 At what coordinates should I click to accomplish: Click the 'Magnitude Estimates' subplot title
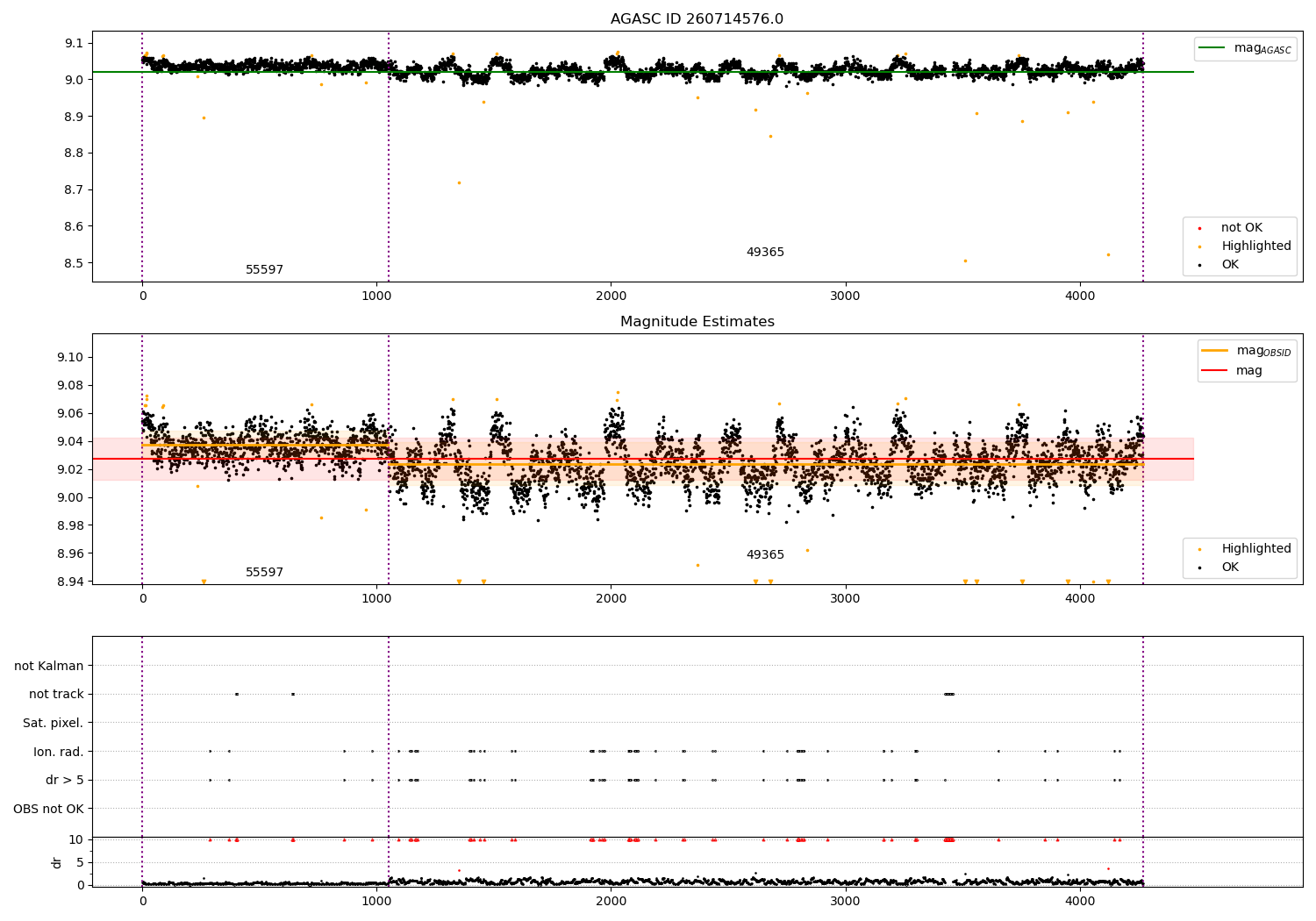[x=697, y=322]
